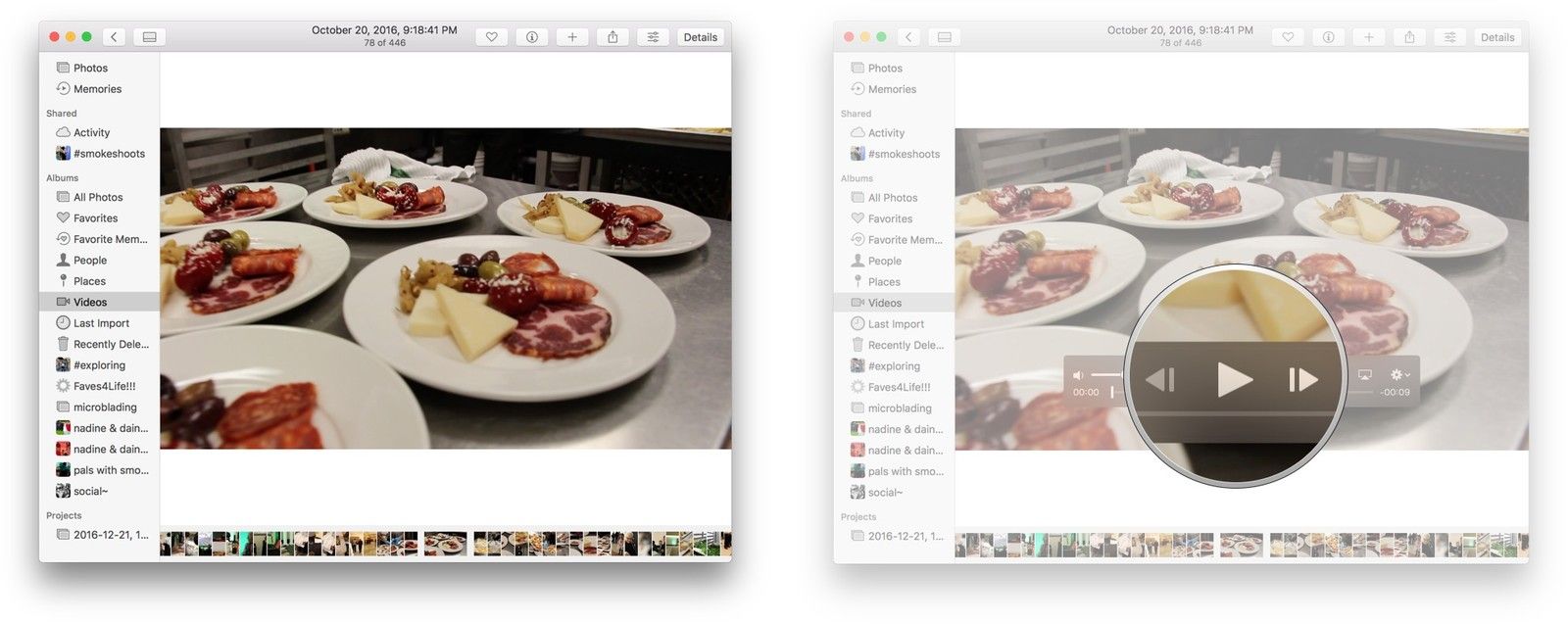Screen dimensions: 1568x624
Task: Select Favorites album in left window sidebar
Action: coord(95,218)
